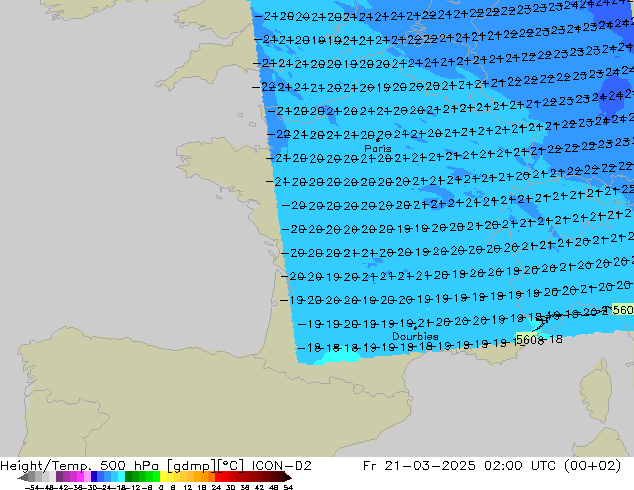
Task: Click the 560 contour label on the southern coast
Action: 527,340
